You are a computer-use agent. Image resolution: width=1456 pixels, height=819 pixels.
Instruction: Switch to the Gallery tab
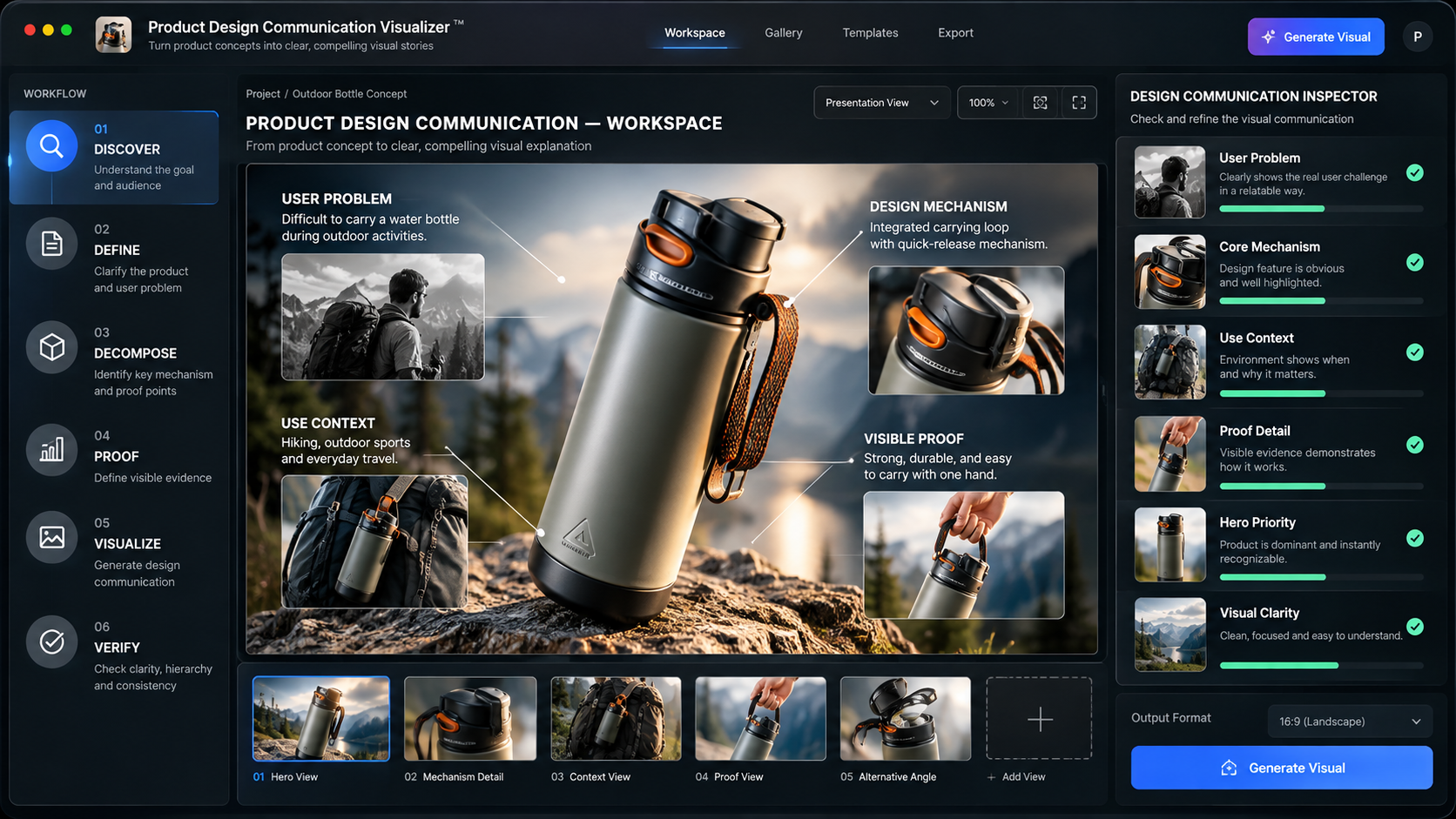coord(784,33)
